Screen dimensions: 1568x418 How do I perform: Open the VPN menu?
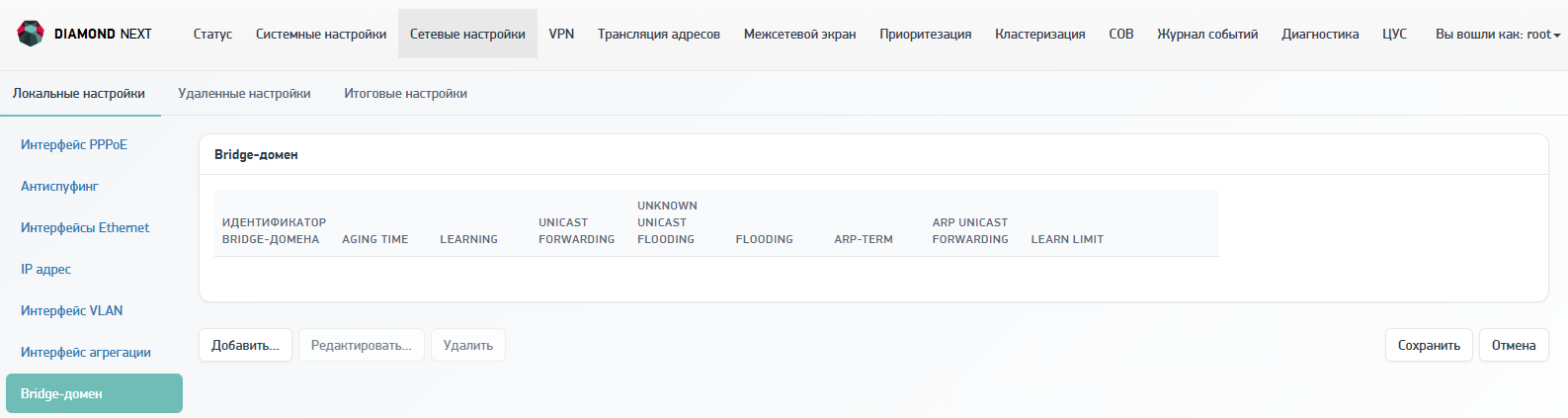click(x=561, y=34)
